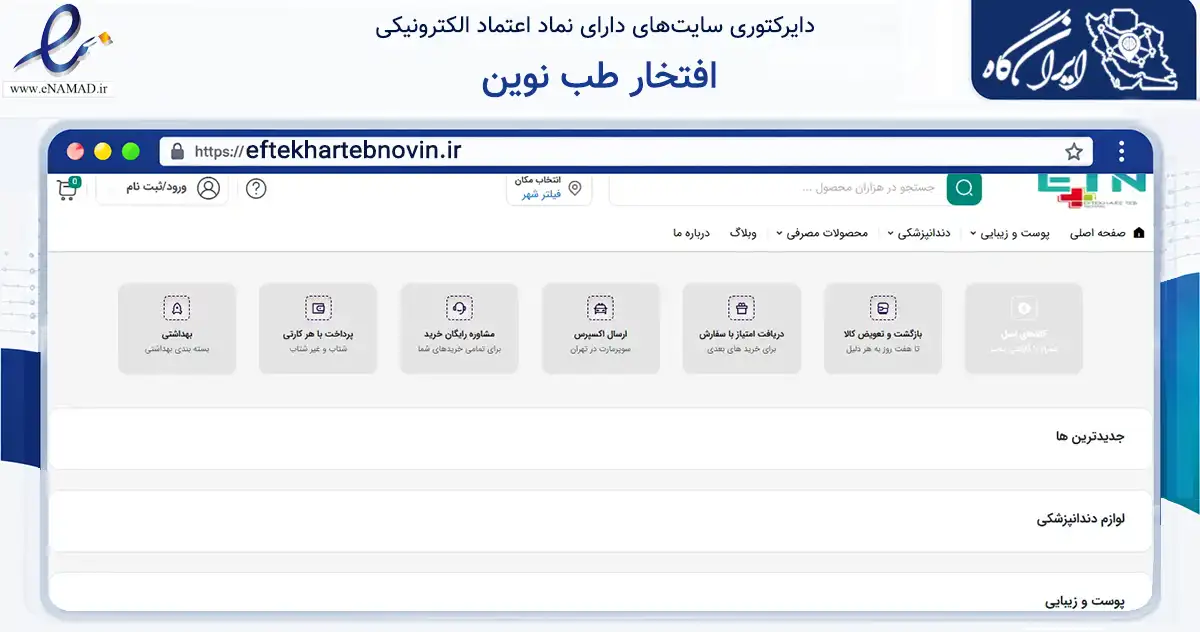Click the car icon for ارسال اکسپرس
1200x632 pixels.
click(x=600, y=308)
